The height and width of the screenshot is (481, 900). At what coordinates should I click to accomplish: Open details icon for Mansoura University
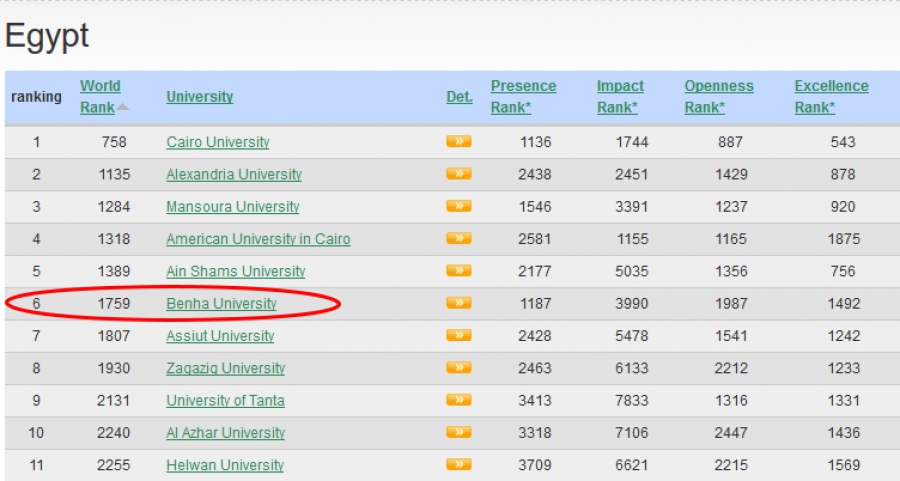pyautogui.click(x=459, y=205)
